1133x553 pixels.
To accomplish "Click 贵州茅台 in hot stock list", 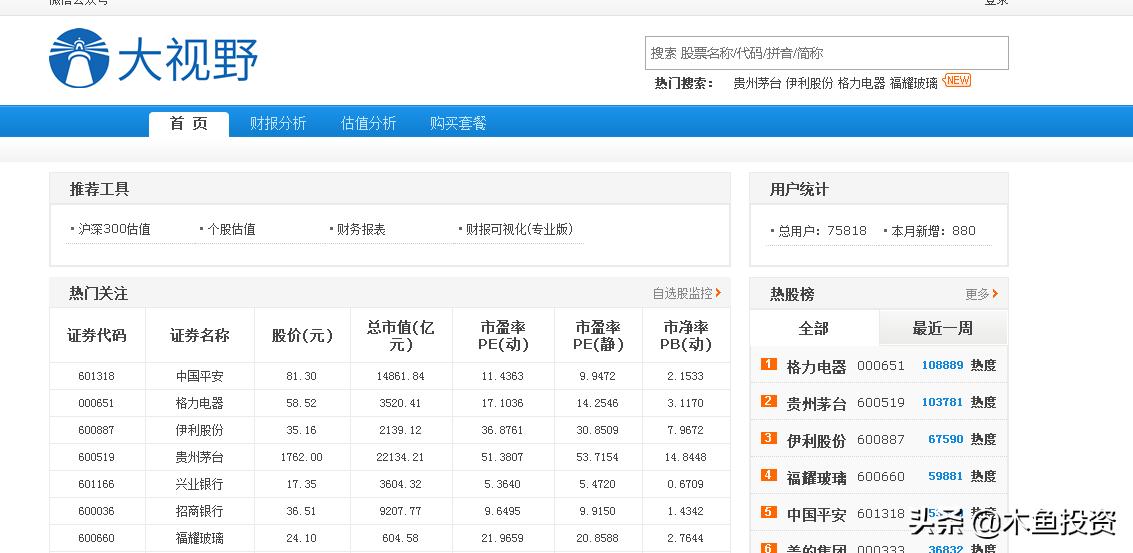I will coord(817,403).
